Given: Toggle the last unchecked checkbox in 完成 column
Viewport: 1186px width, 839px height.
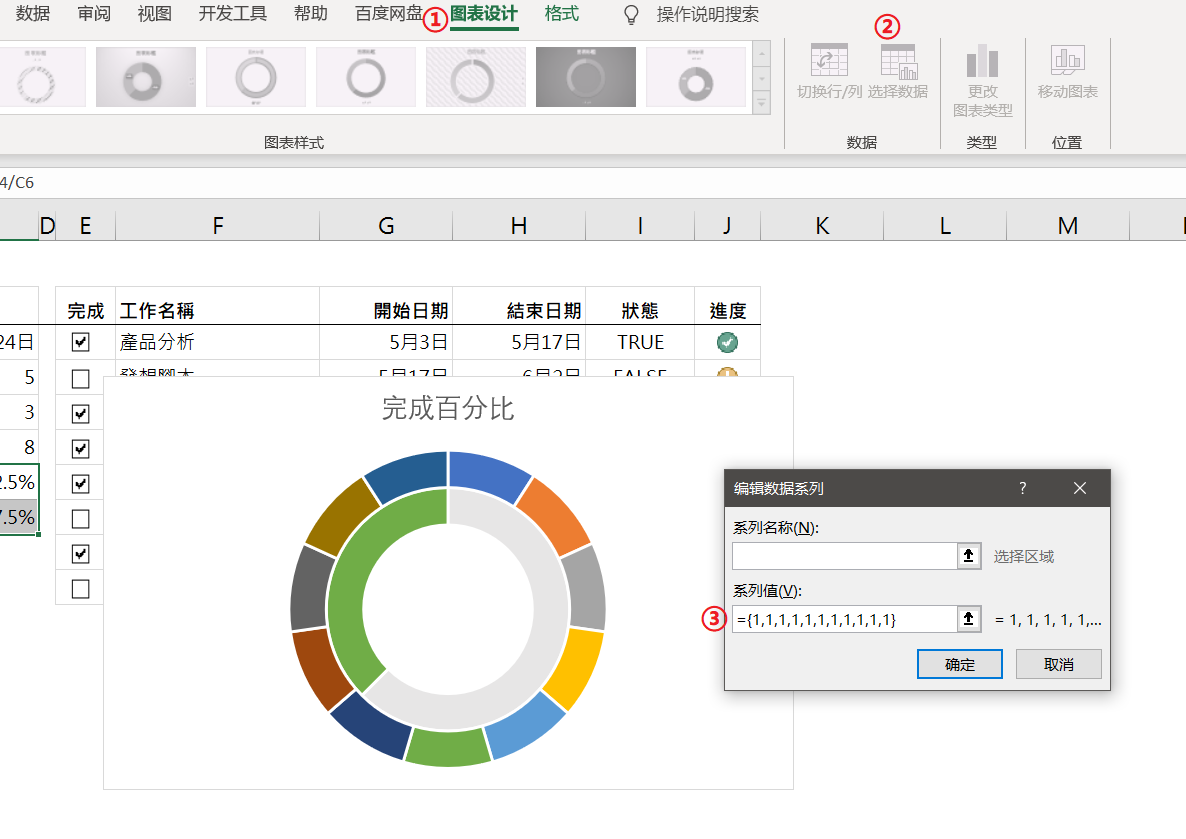Looking at the screenshot, I should click(80, 589).
